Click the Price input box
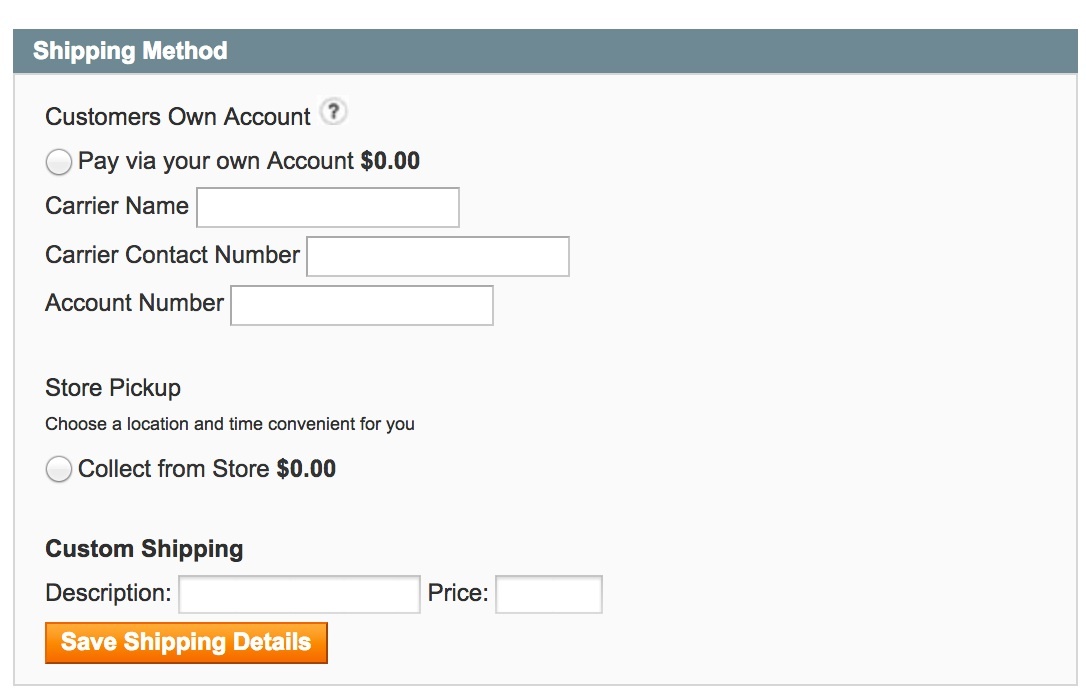 549,594
